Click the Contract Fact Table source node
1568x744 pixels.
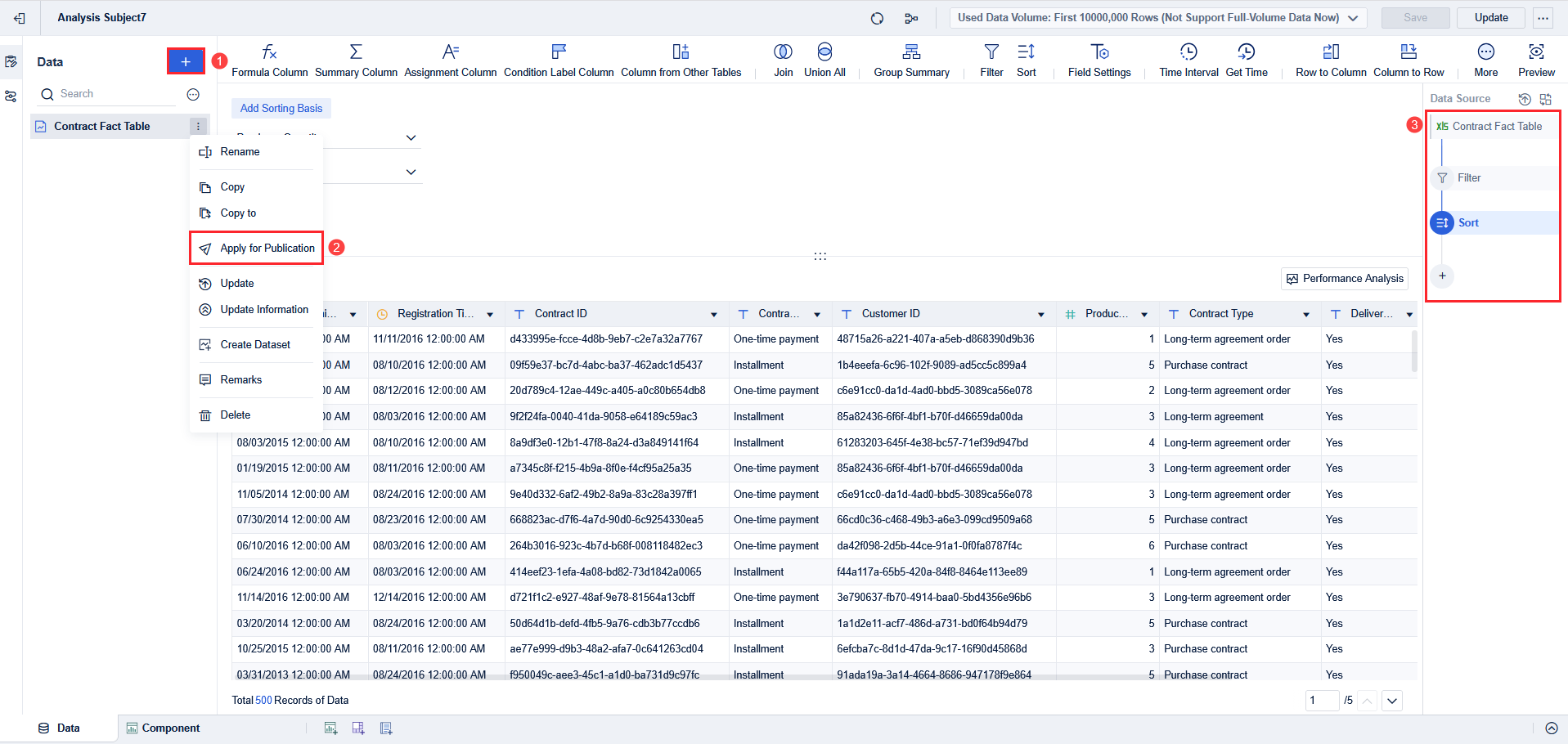coord(1494,127)
